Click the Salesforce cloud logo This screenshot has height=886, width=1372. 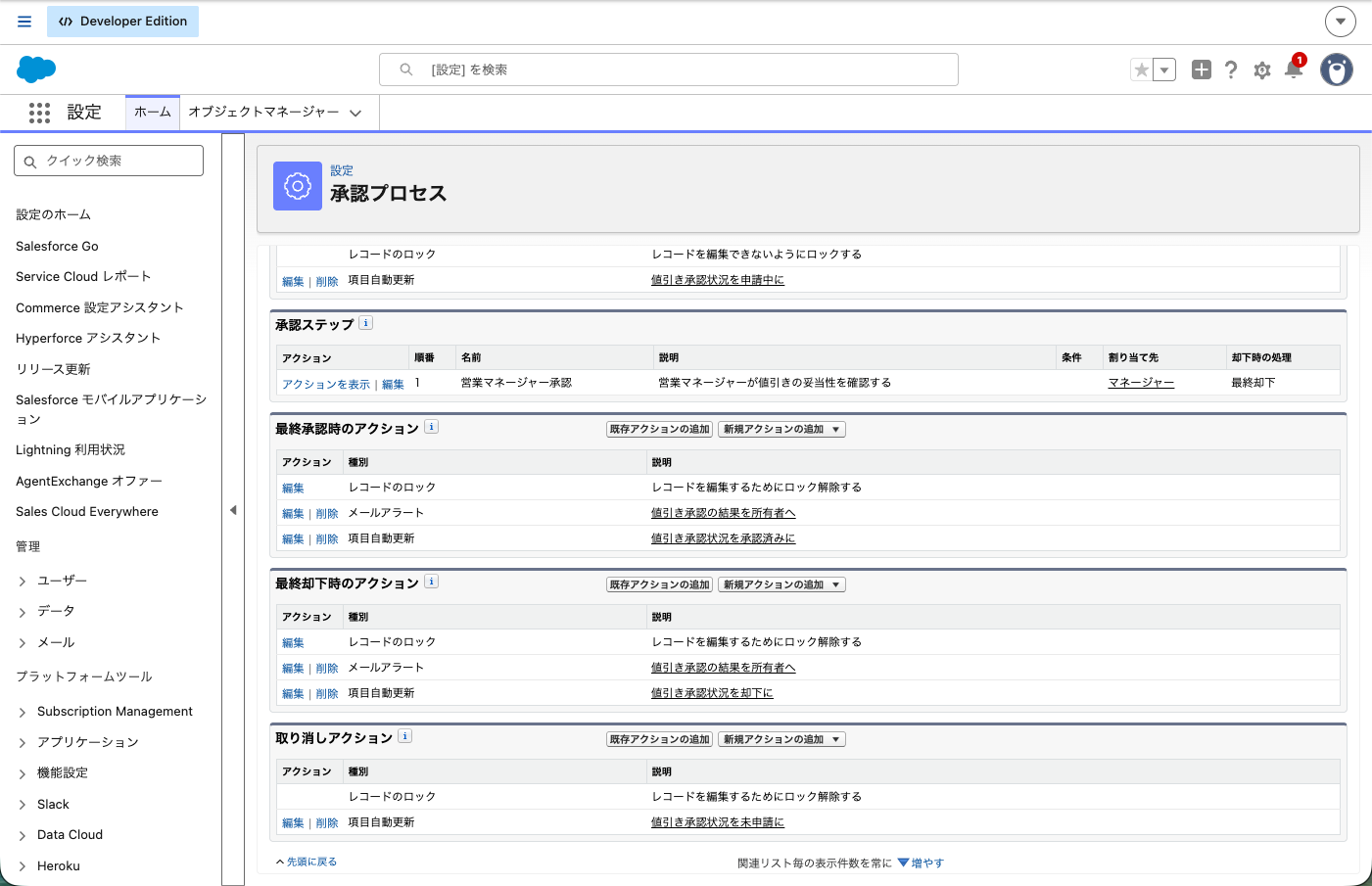click(36, 70)
